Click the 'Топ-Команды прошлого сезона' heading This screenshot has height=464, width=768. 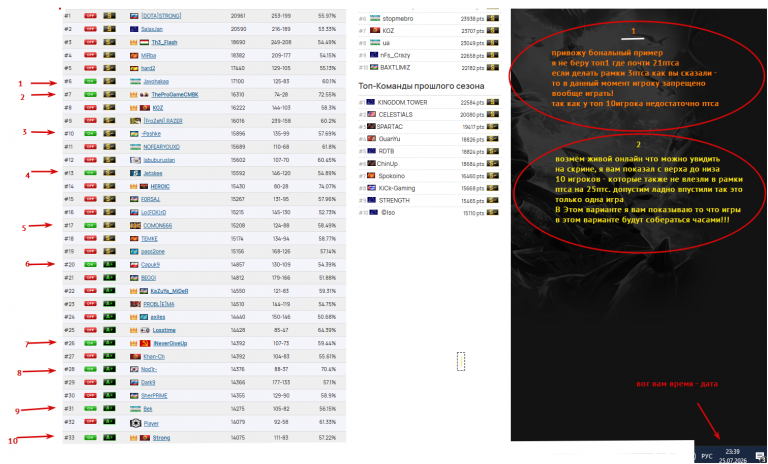point(421,86)
